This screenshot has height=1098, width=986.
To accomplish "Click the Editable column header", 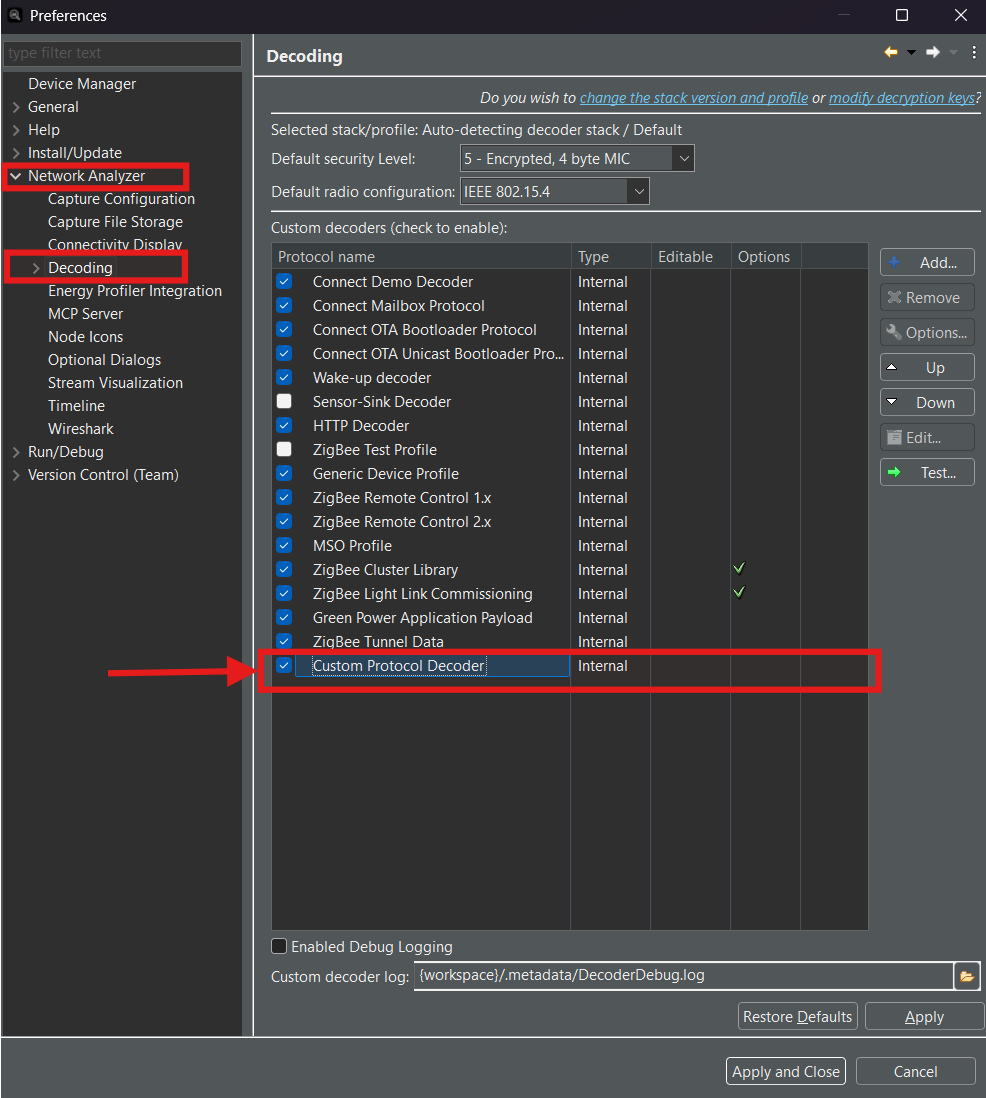I will (690, 256).
